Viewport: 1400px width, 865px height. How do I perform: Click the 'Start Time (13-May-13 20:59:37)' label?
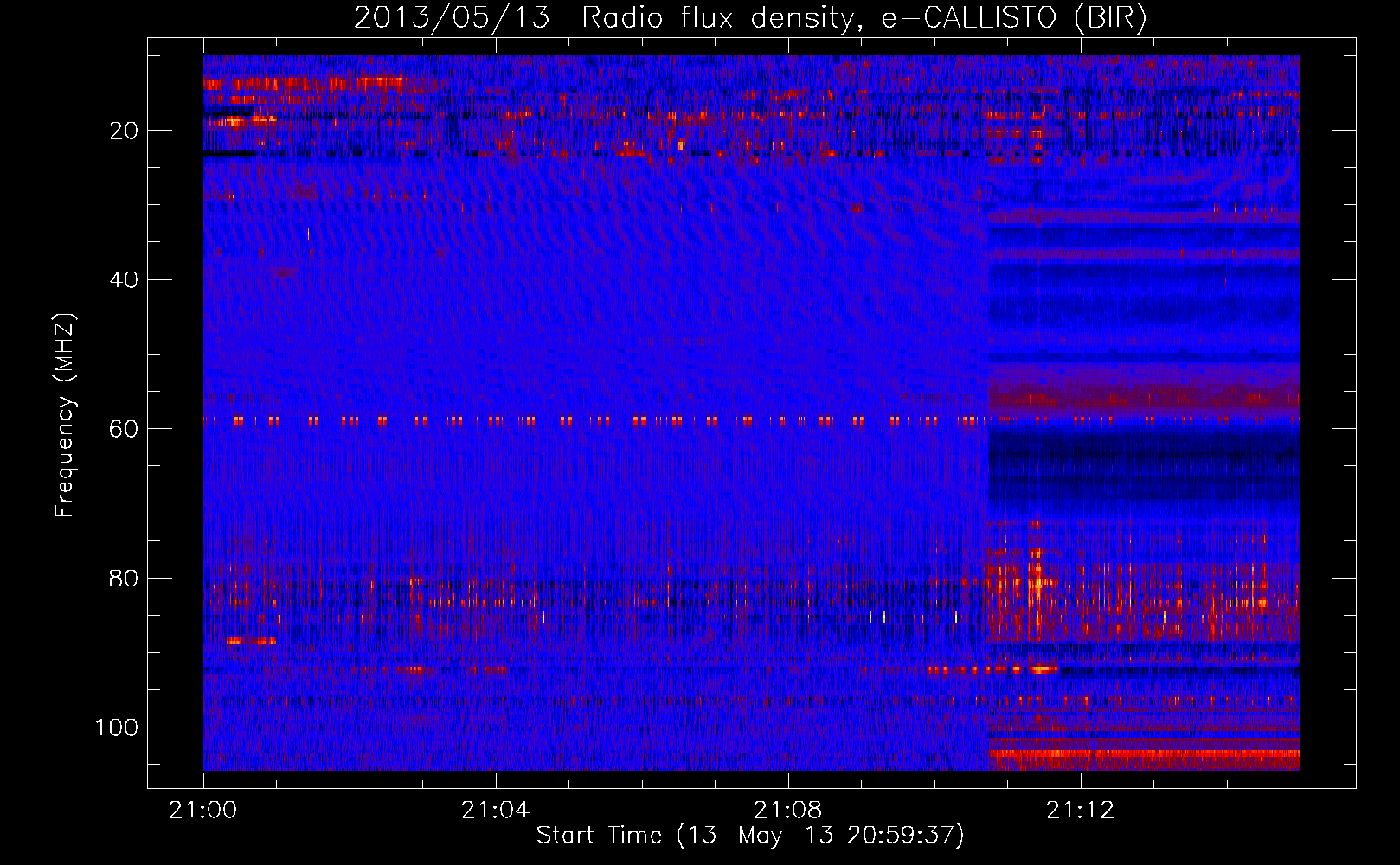750,836
